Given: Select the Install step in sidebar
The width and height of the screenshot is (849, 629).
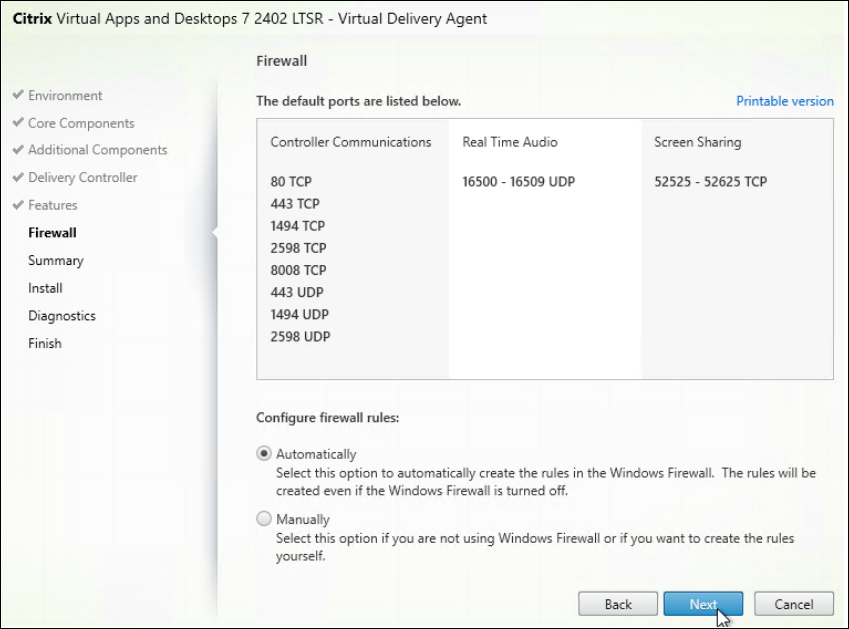Looking at the screenshot, I should pos(45,288).
